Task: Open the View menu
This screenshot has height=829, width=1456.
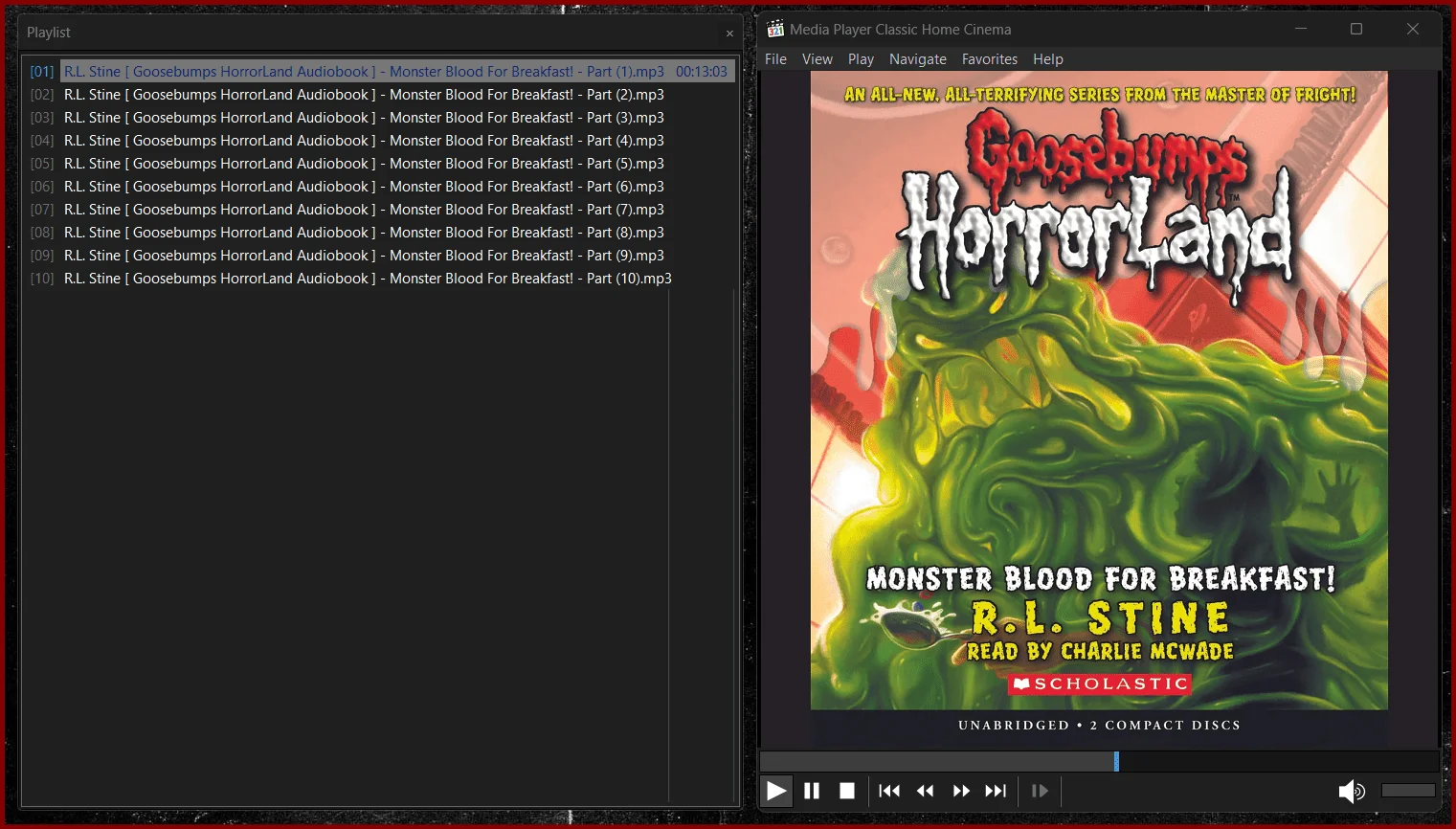Action: click(818, 59)
